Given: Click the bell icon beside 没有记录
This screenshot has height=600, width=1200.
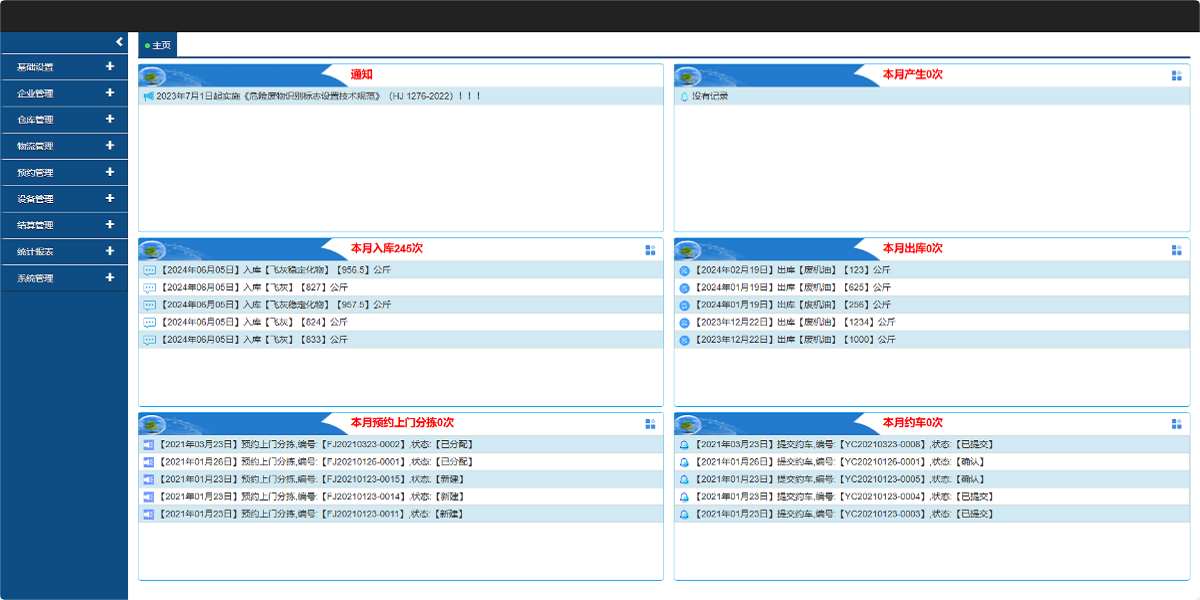Looking at the screenshot, I should 684,97.
